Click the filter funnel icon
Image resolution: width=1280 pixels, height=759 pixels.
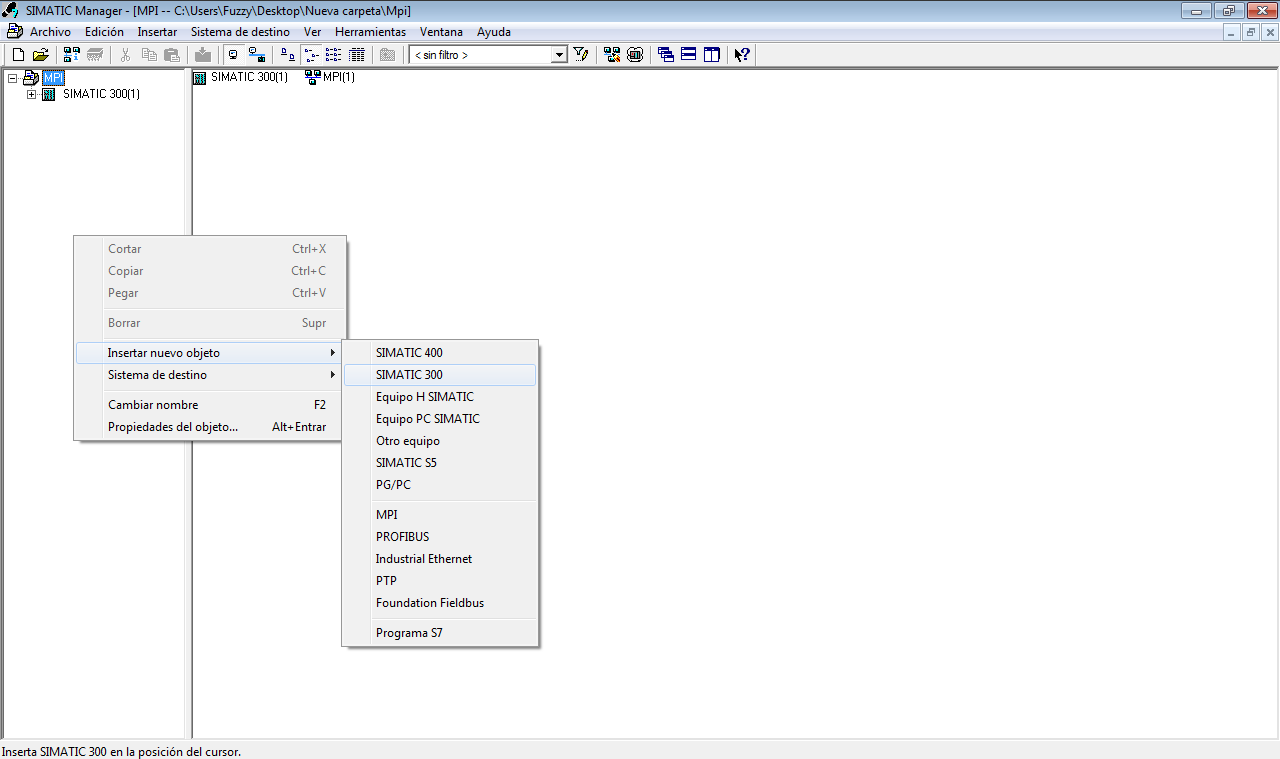pos(580,55)
